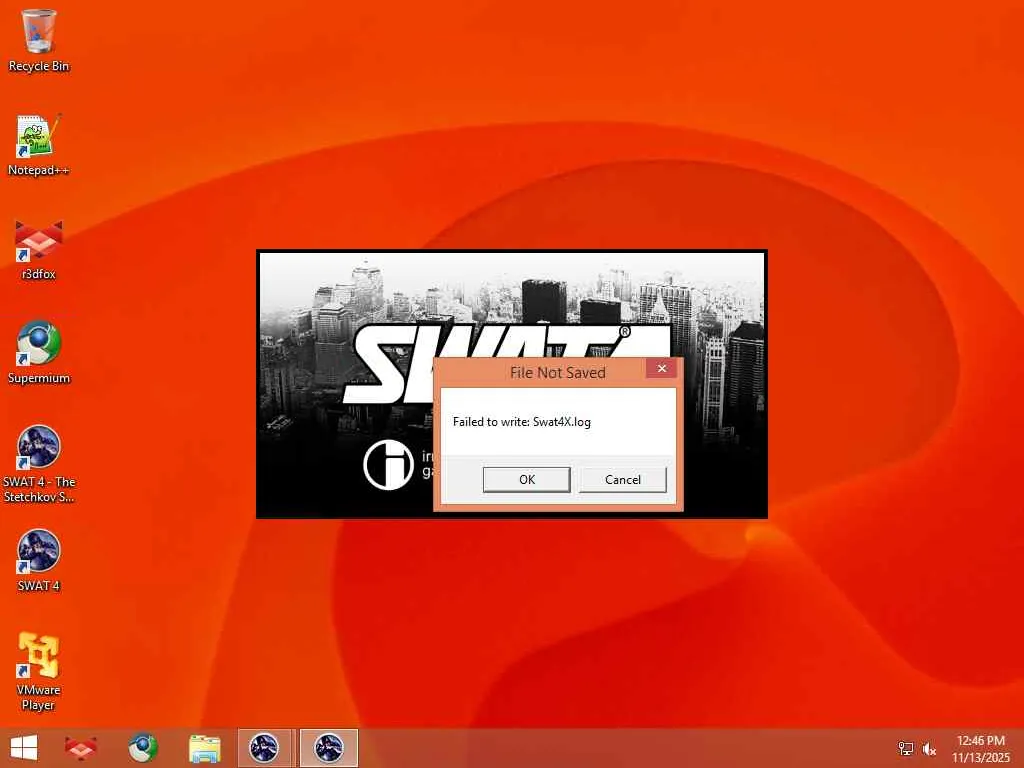
Task: Click the muted volume tray icon
Action: pos(929,749)
